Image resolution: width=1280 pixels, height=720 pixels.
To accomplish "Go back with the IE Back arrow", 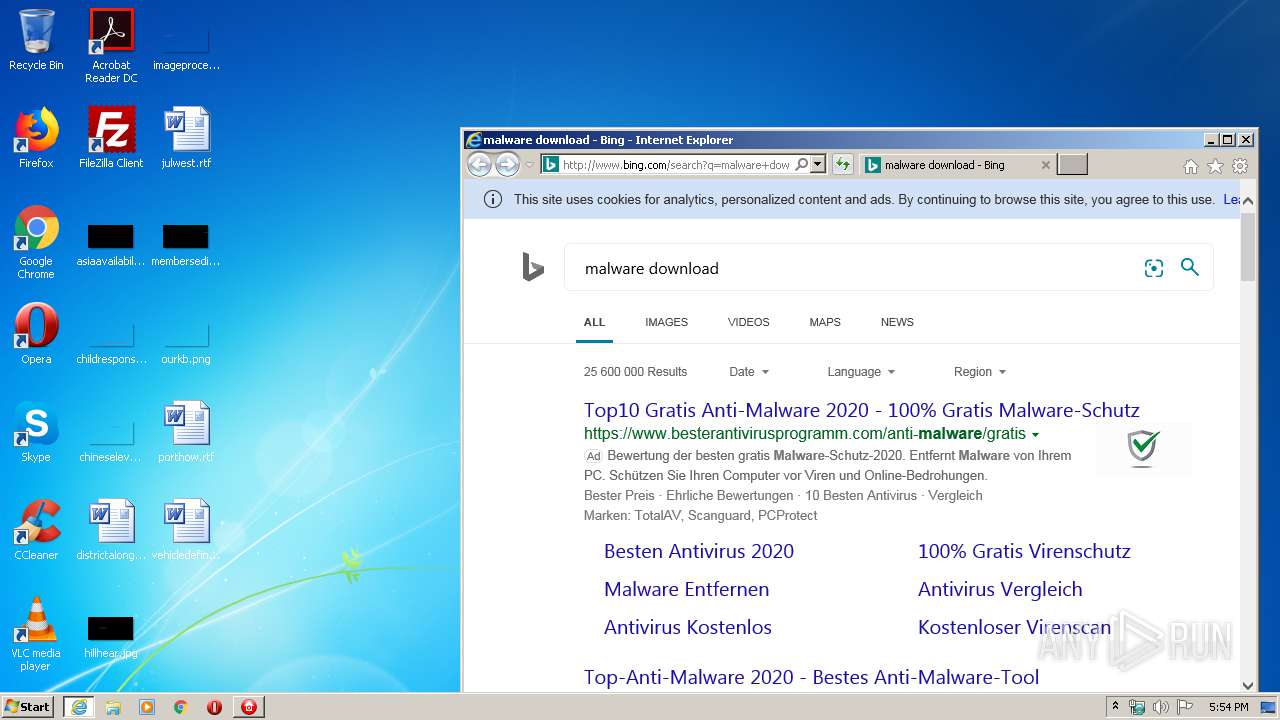I will (x=480, y=165).
